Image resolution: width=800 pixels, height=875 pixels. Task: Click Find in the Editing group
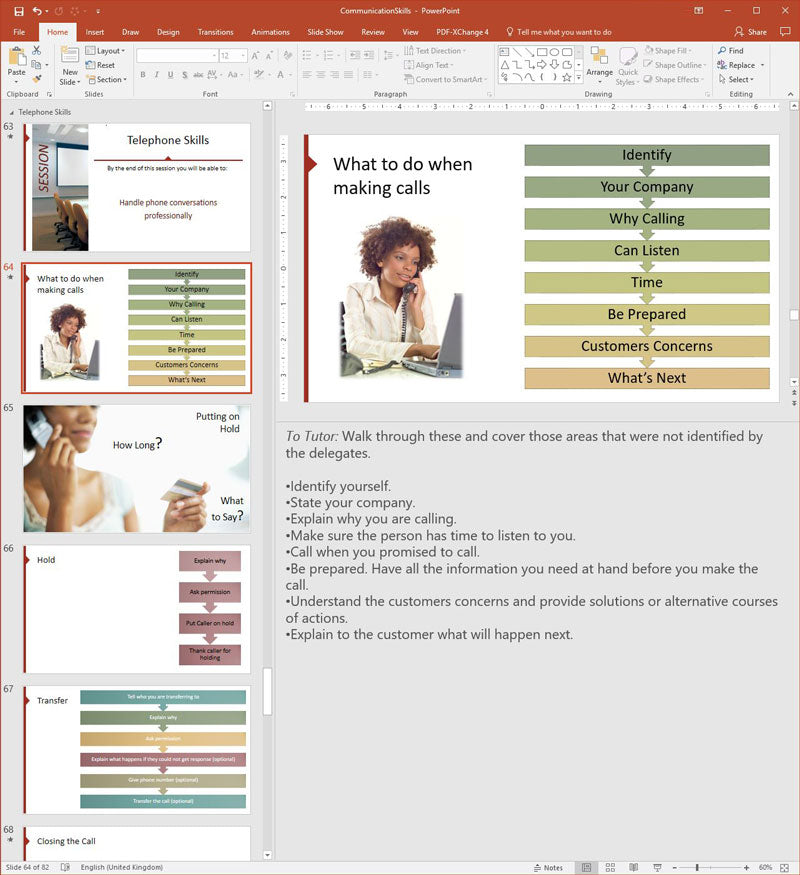click(731, 51)
